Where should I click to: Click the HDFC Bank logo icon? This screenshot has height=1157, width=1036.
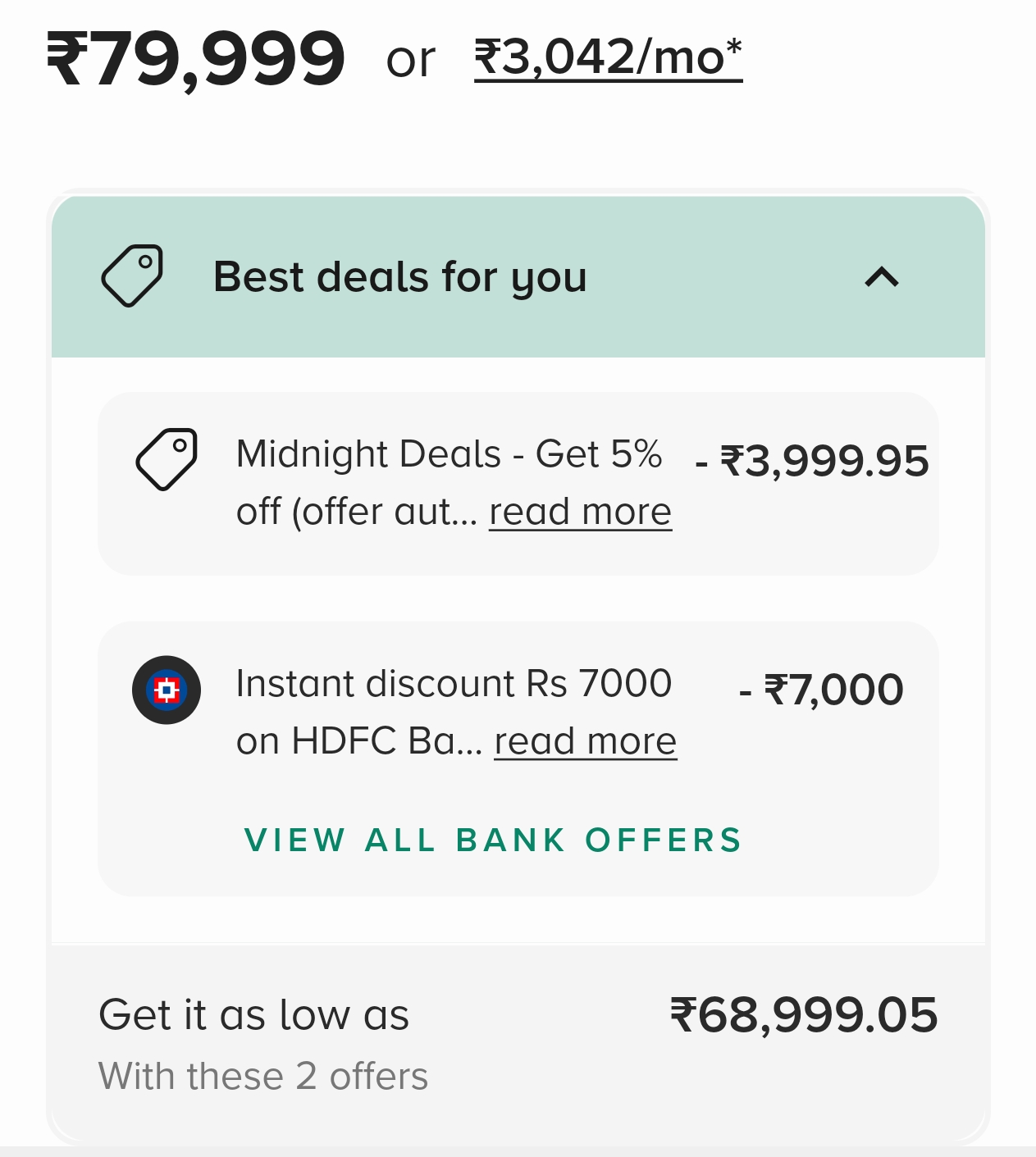pos(167,690)
